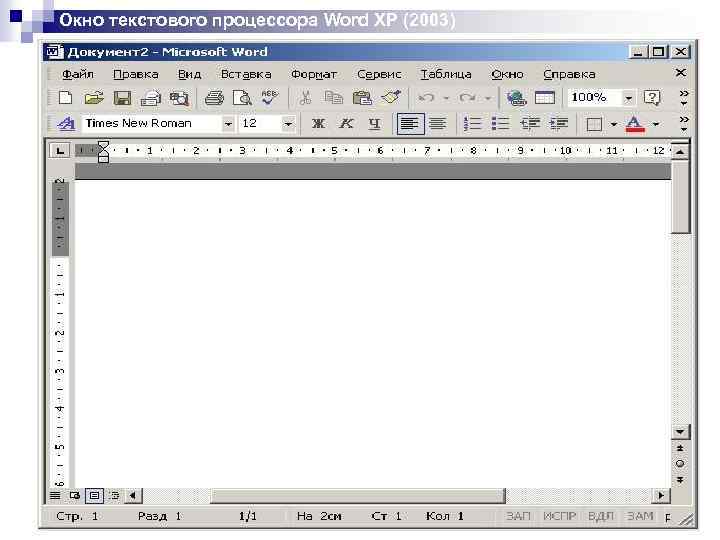
Task: Open Select Browse Object circle button
Action: point(680,464)
